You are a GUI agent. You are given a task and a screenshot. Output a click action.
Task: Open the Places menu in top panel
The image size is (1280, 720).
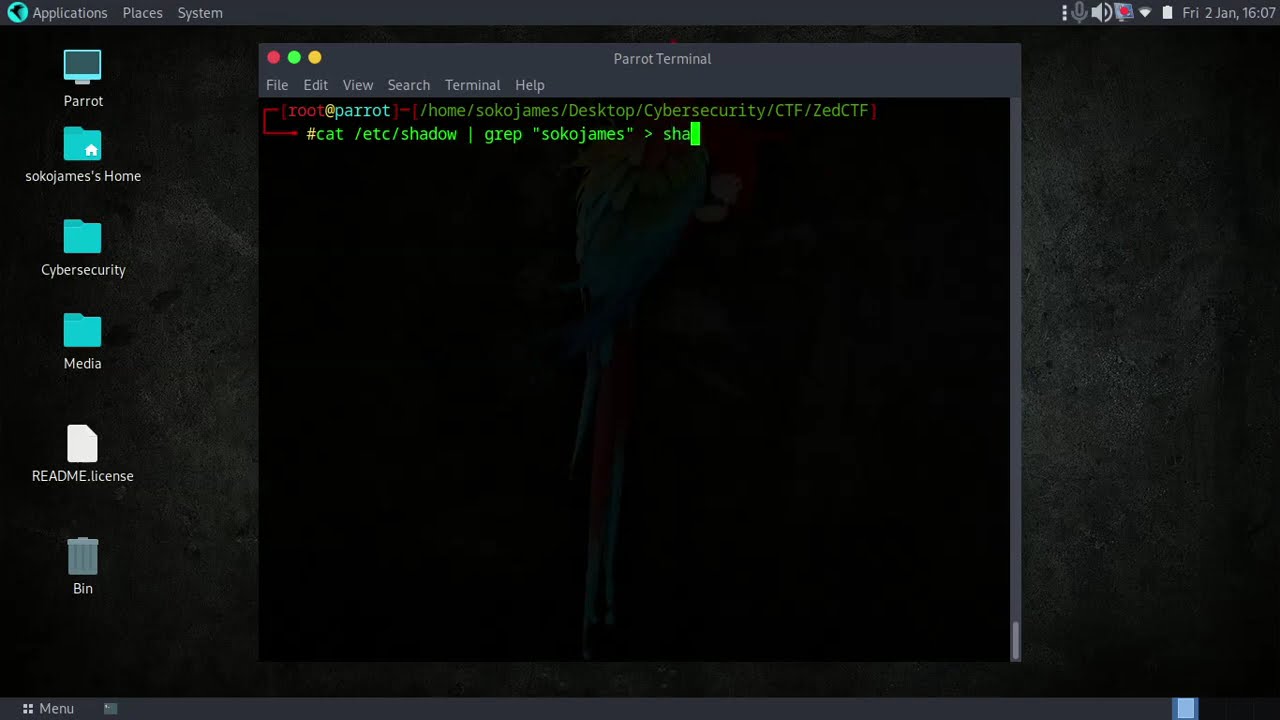143,13
